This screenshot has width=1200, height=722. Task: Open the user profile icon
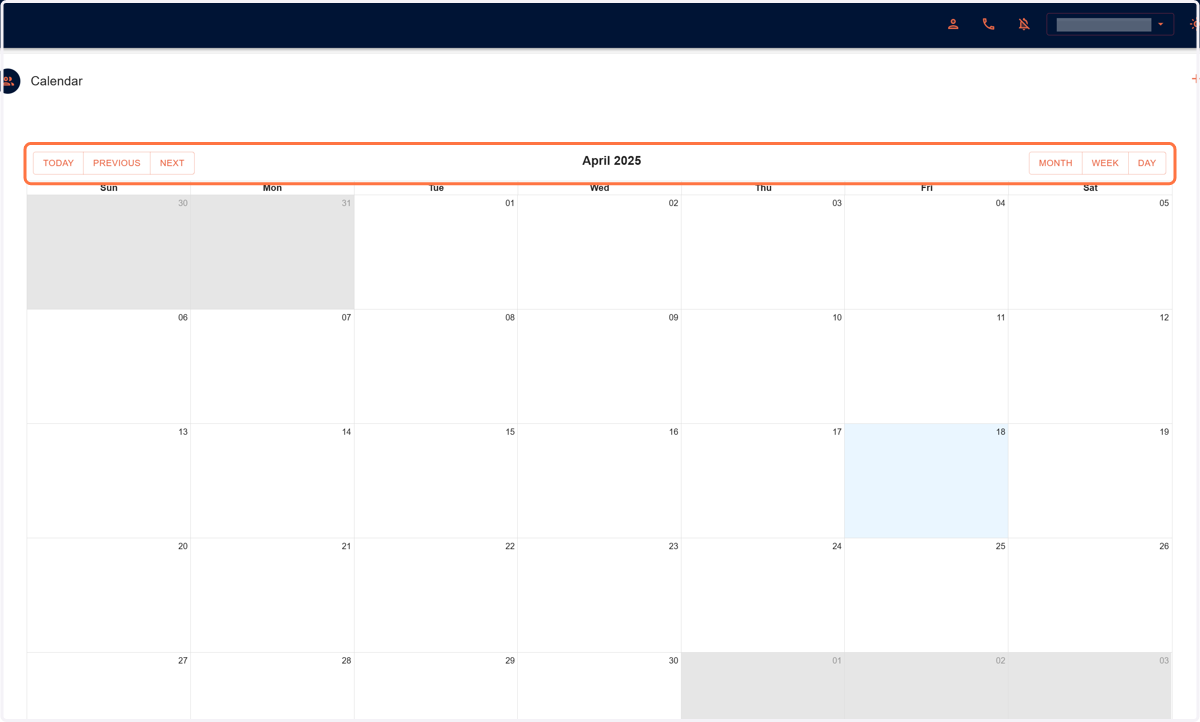click(953, 24)
